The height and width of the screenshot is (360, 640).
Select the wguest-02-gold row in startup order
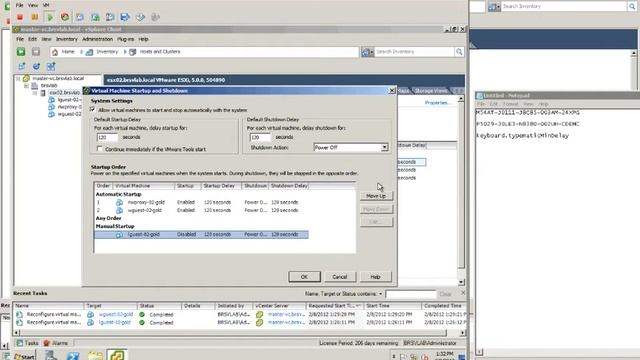(x=201, y=210)
